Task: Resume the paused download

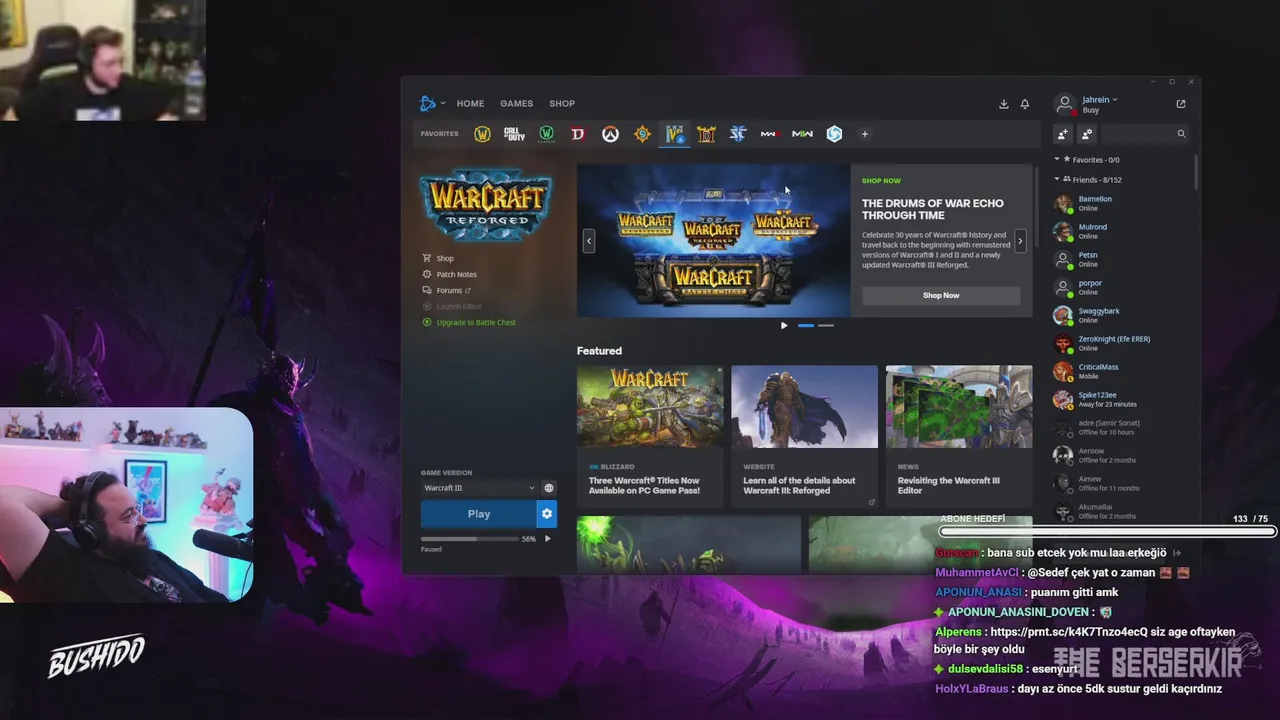Action: click(547, 539)
